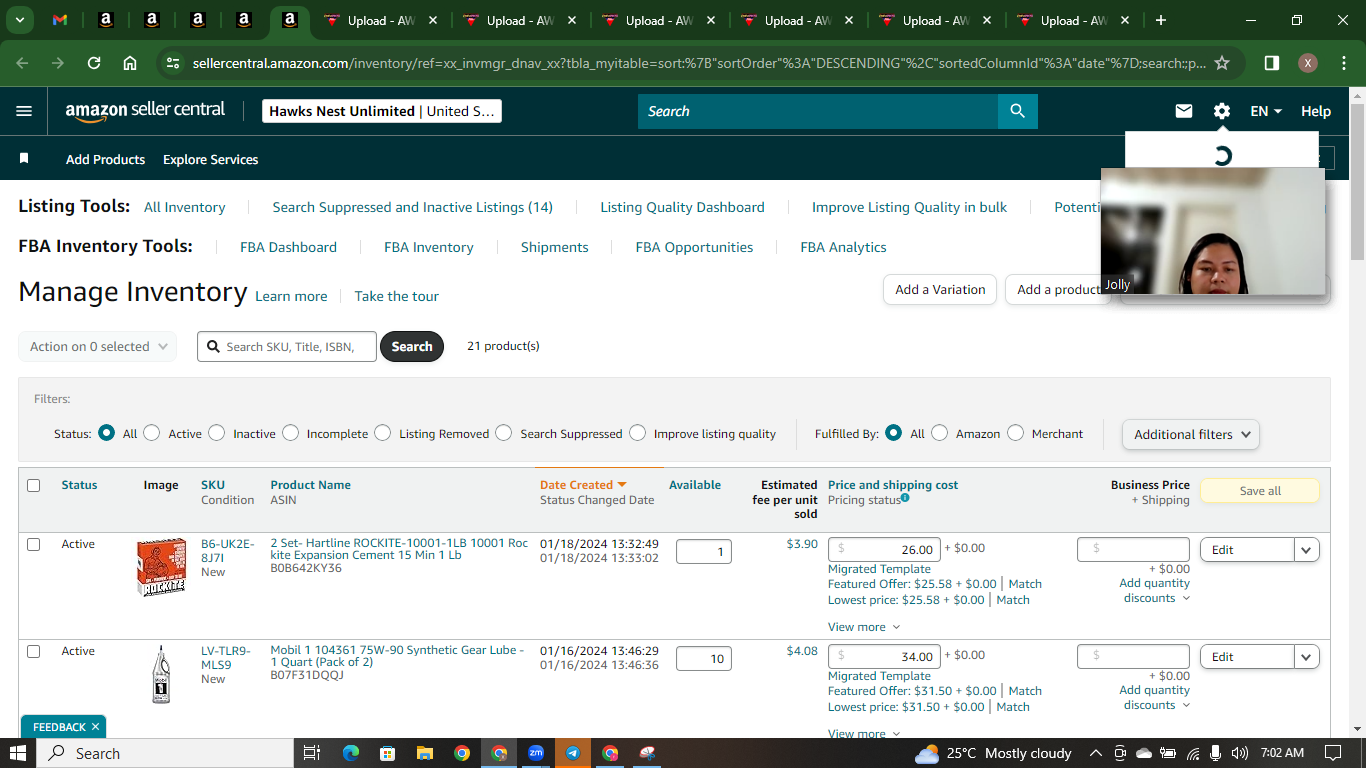This screenshot has height=768, width=1366.
Task: Open the All Inventory listing tool
Action: pos(185,207)
